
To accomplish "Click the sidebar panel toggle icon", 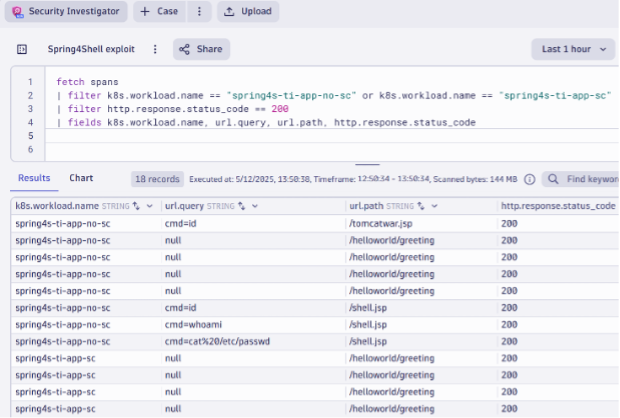I will (x=22, y=49).
